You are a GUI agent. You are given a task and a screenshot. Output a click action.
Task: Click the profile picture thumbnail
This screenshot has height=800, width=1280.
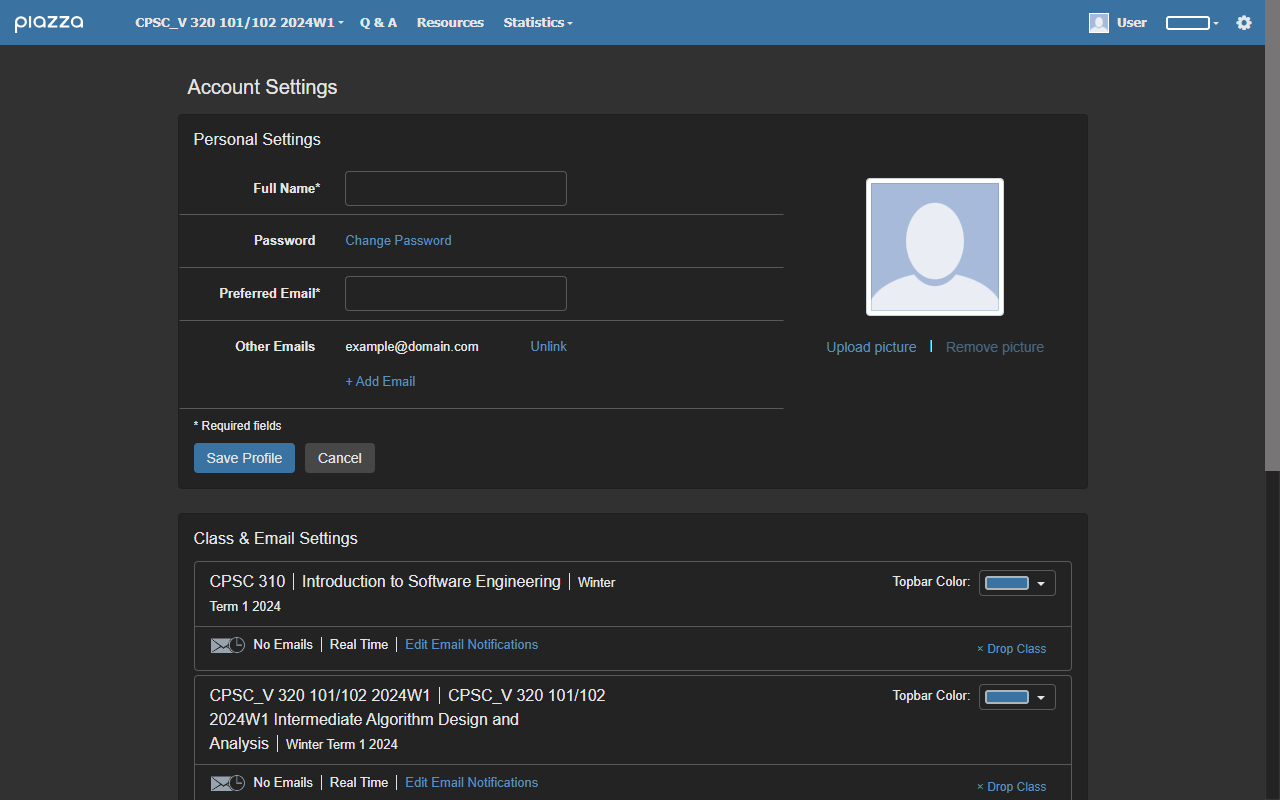(935, 247)
